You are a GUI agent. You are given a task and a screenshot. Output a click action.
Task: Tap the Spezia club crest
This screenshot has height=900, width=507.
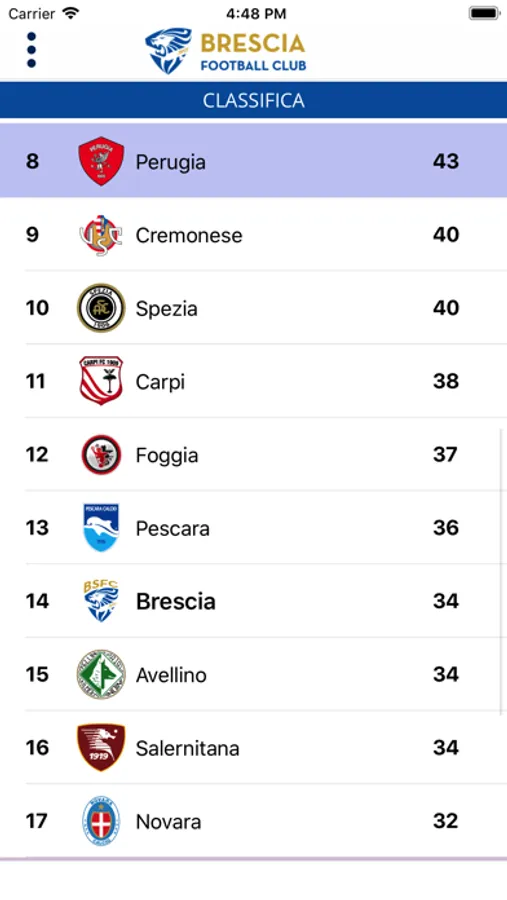click(101, 308)
